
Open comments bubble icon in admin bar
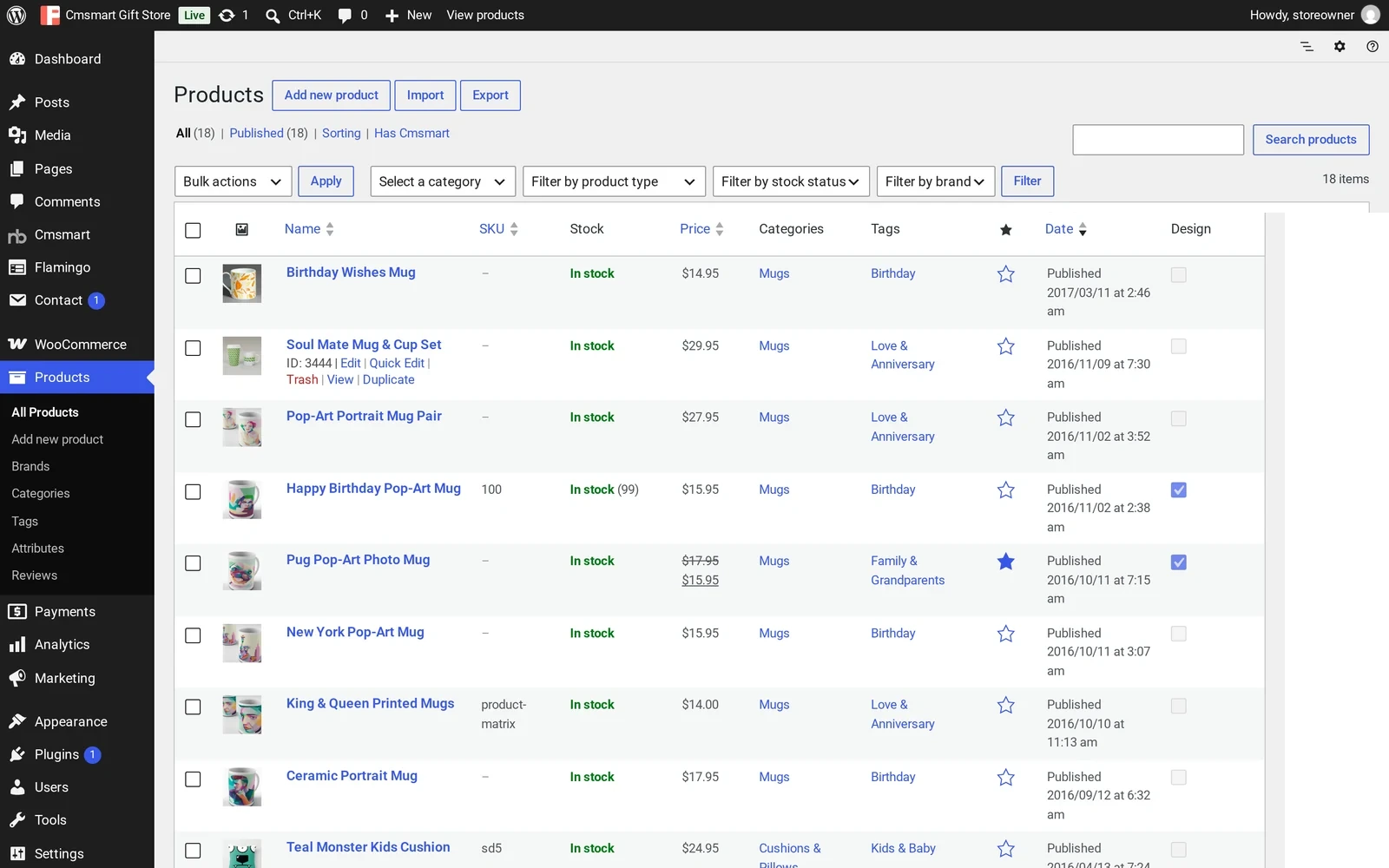[345, 16]
